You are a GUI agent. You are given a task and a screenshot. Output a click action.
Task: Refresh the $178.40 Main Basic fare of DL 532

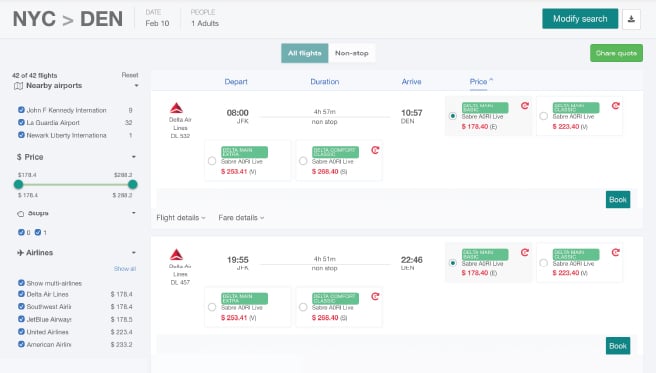pos(525,106)
